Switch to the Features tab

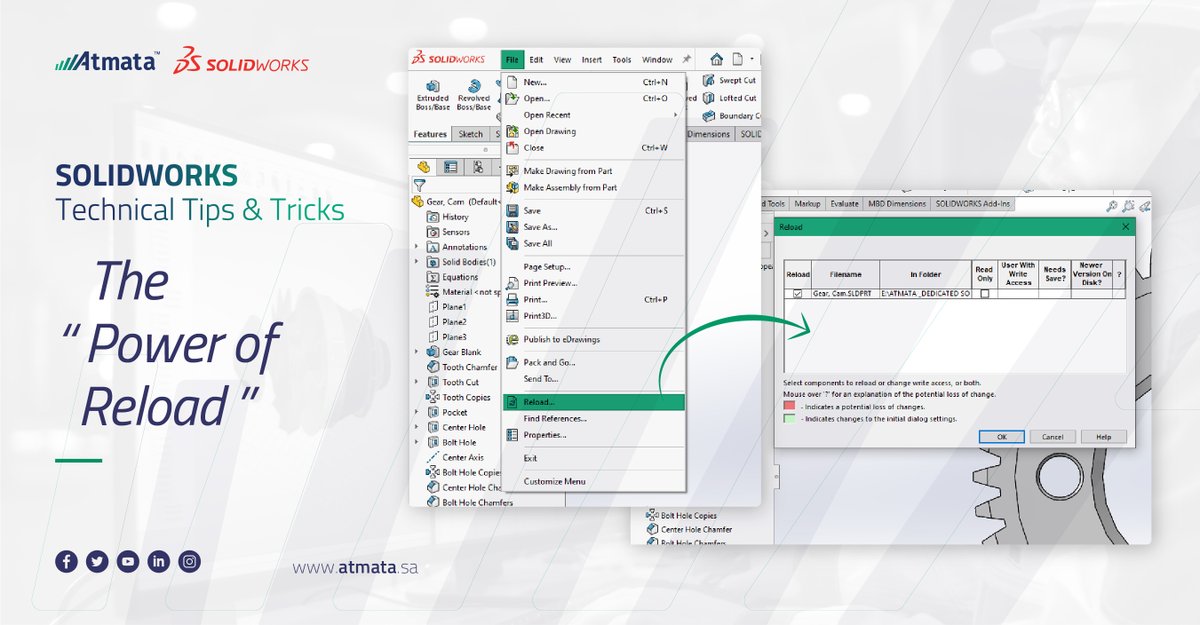(x=431, y=134)
